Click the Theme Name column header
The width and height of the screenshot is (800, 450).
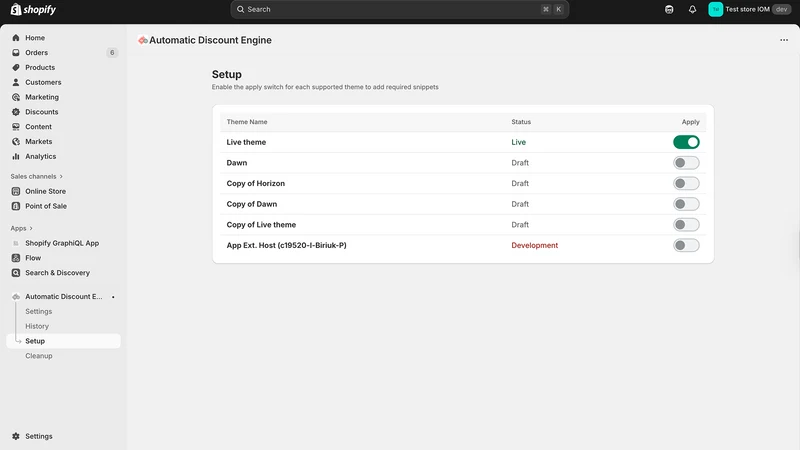(x=247, y=122)
